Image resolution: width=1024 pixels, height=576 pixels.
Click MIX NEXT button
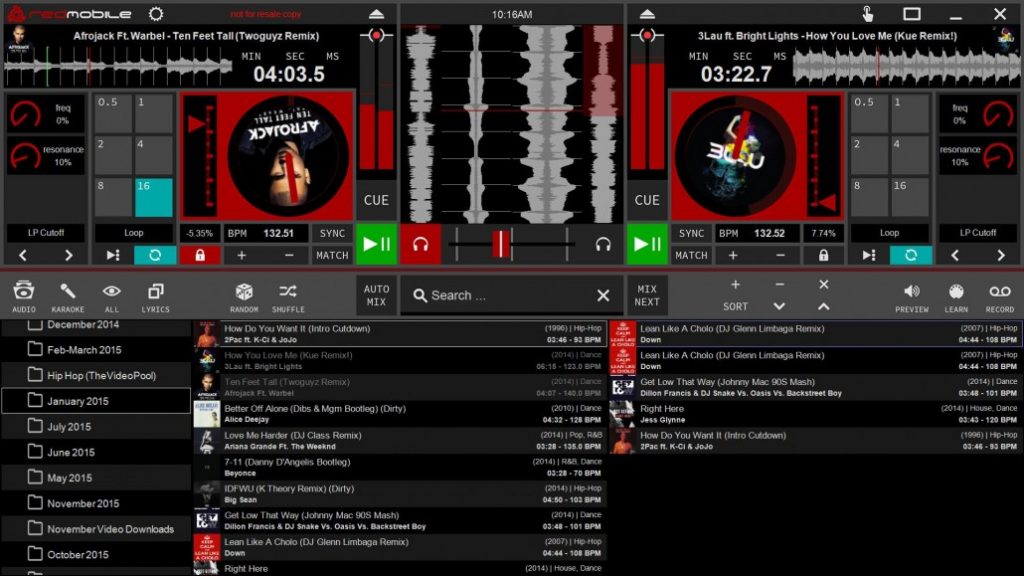click(647, 295)
